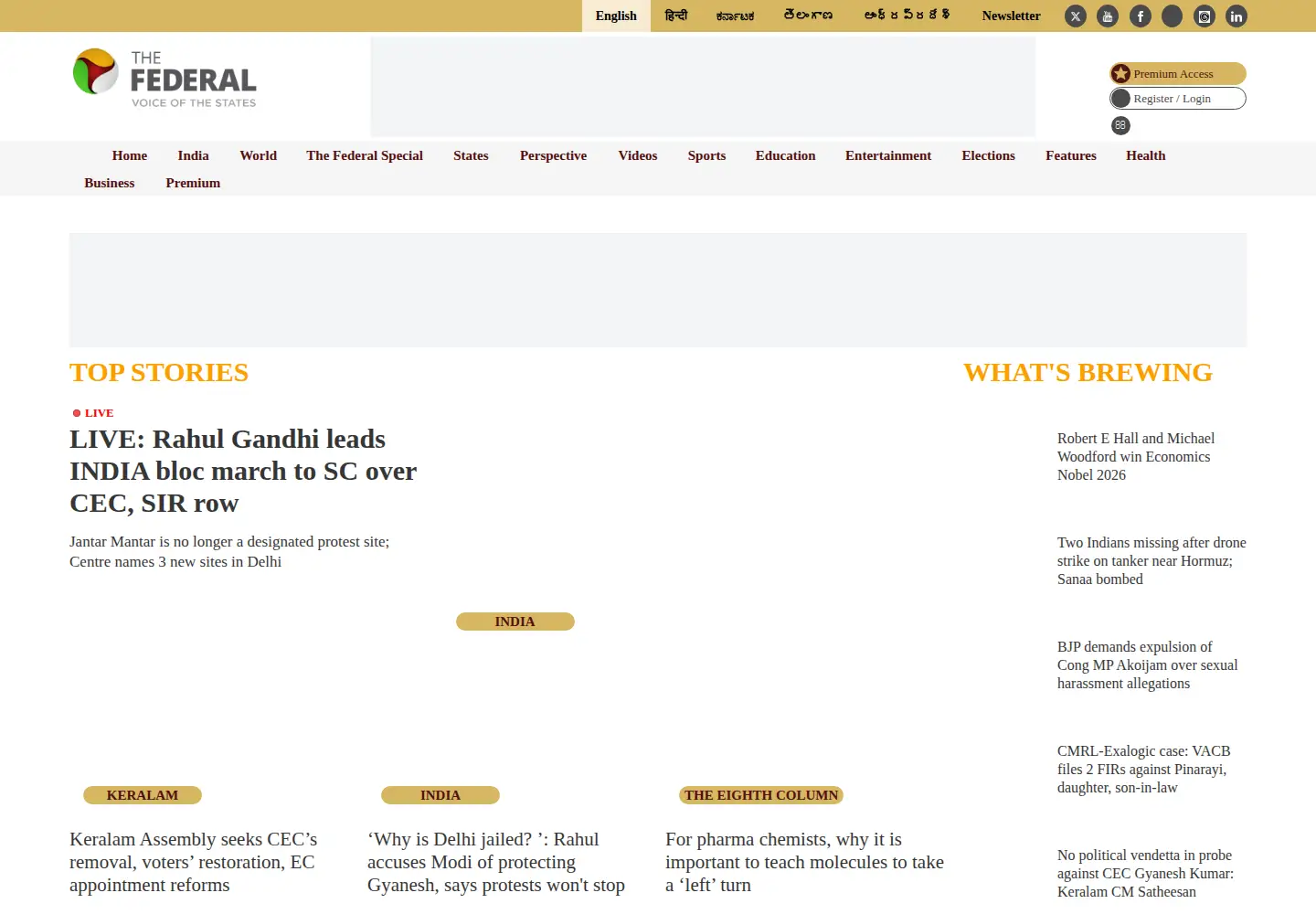Open the LinkedIn profile icon
Screen dimensions: 1316x914
pos(1236,16)
